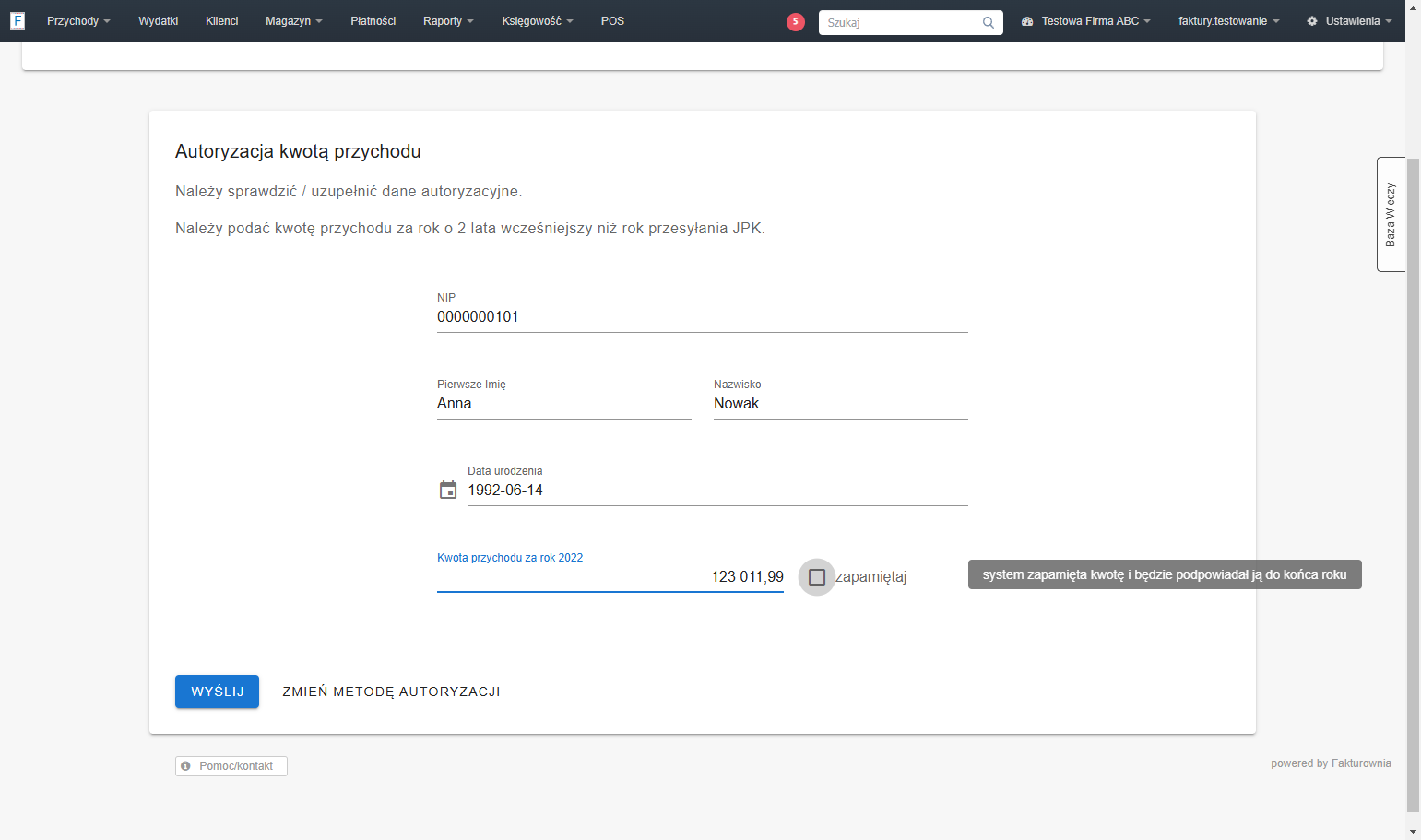Open the date of birth calendar icon

click(x=448, y=490)
